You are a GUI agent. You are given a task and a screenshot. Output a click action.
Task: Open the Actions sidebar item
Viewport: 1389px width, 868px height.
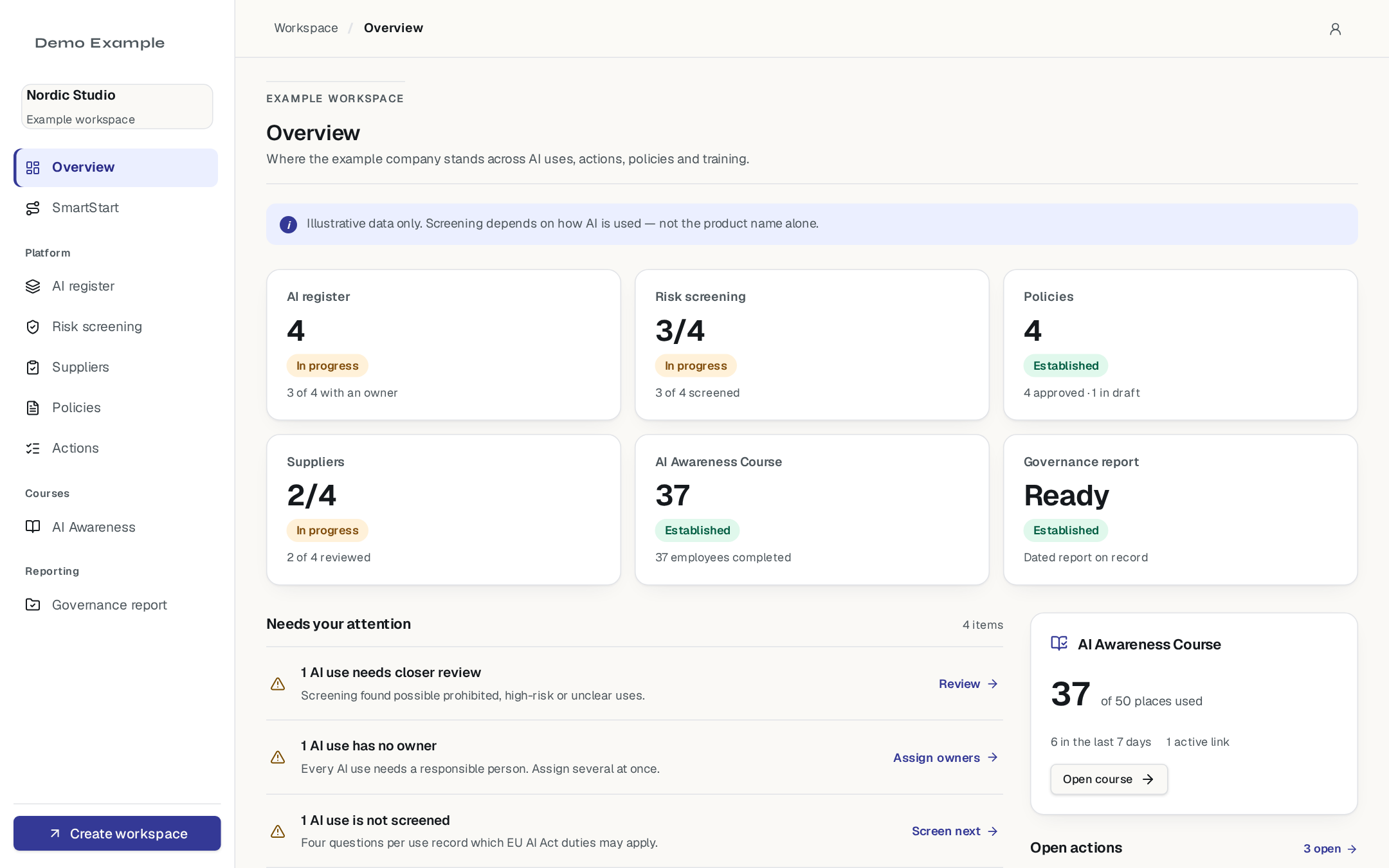click(x=116, y=449)
